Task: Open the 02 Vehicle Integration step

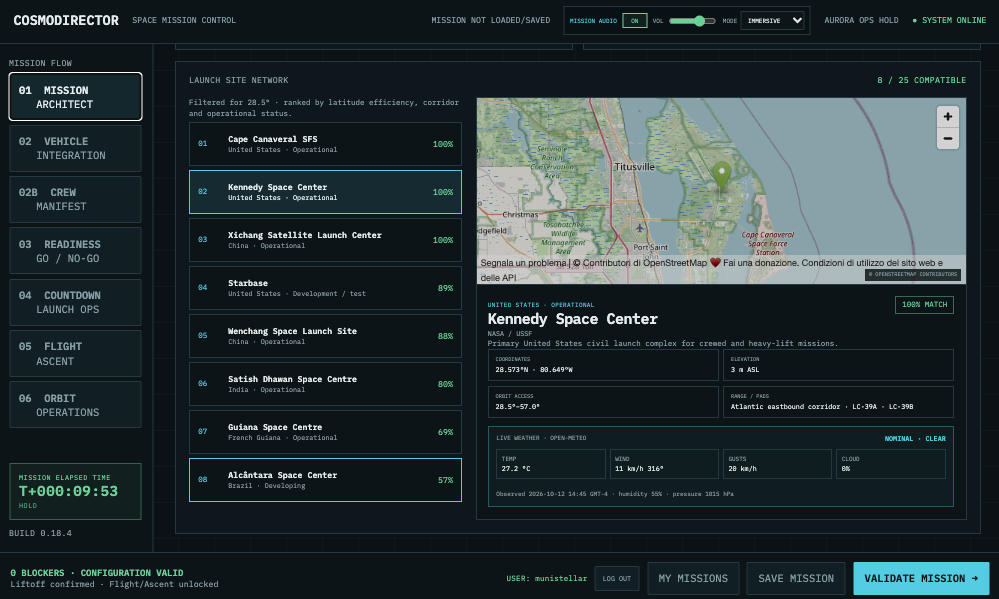Action: [75, 148]
